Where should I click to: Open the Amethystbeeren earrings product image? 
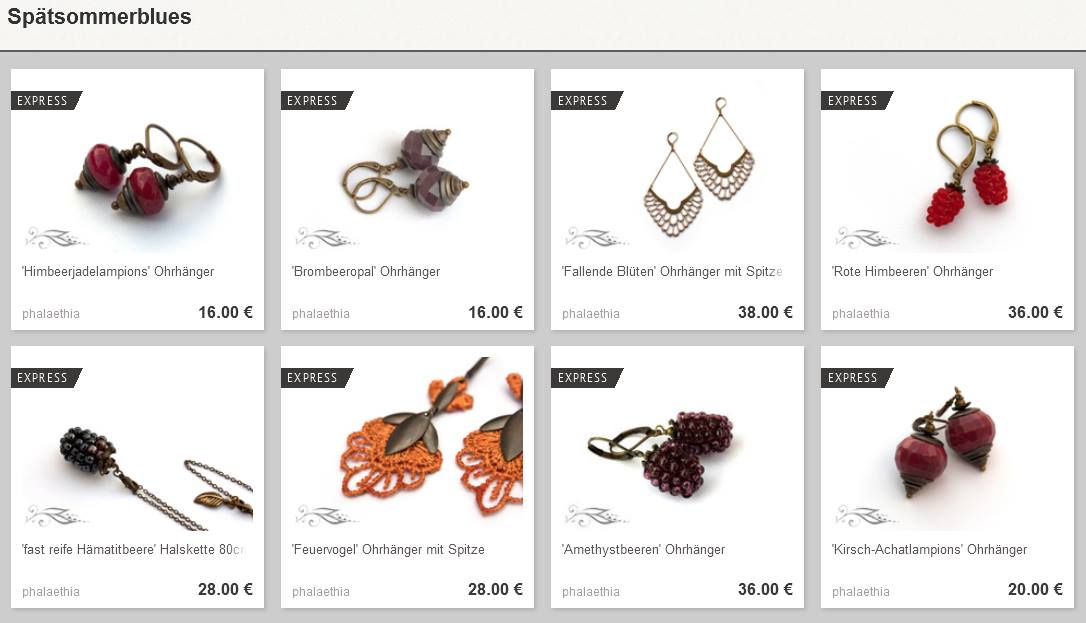677,444
